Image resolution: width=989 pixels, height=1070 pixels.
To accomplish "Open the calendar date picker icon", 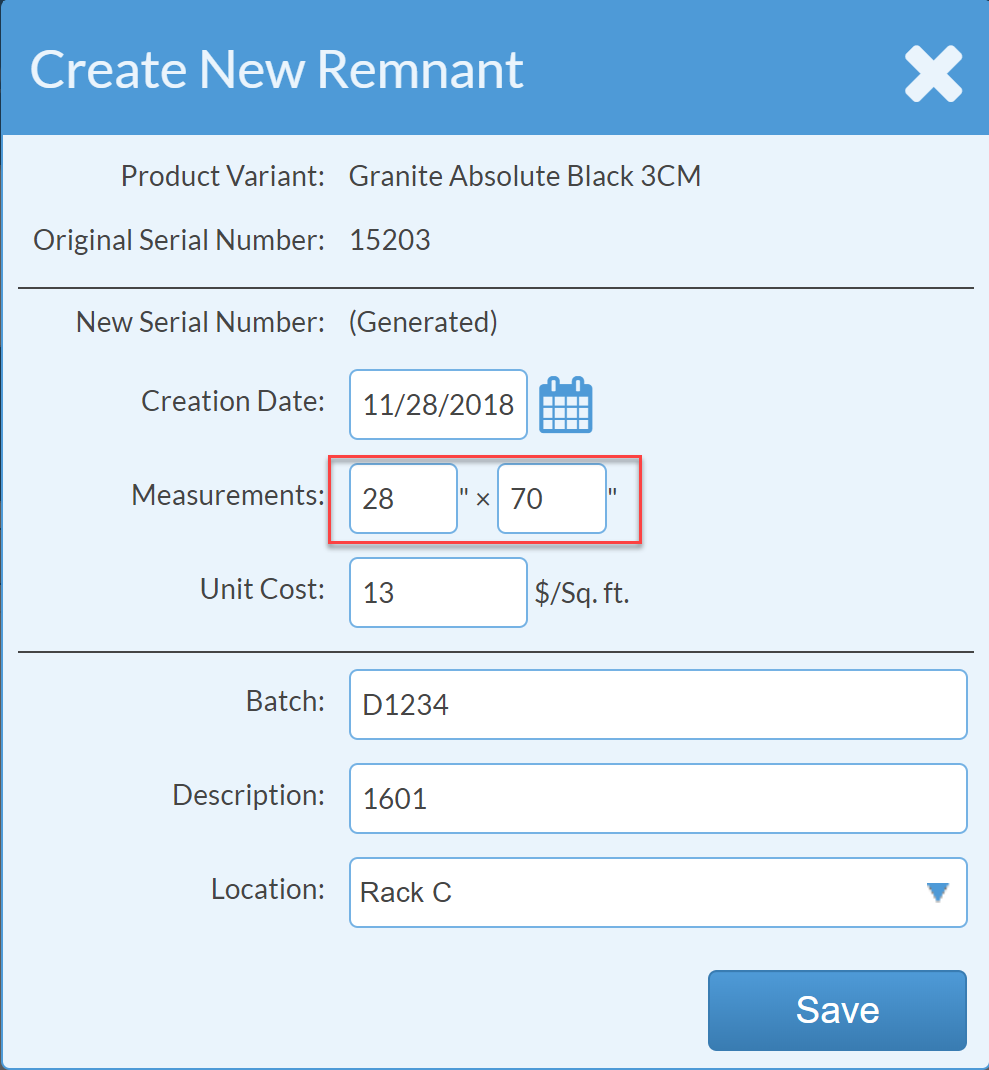I will click(x=566, y=405).
